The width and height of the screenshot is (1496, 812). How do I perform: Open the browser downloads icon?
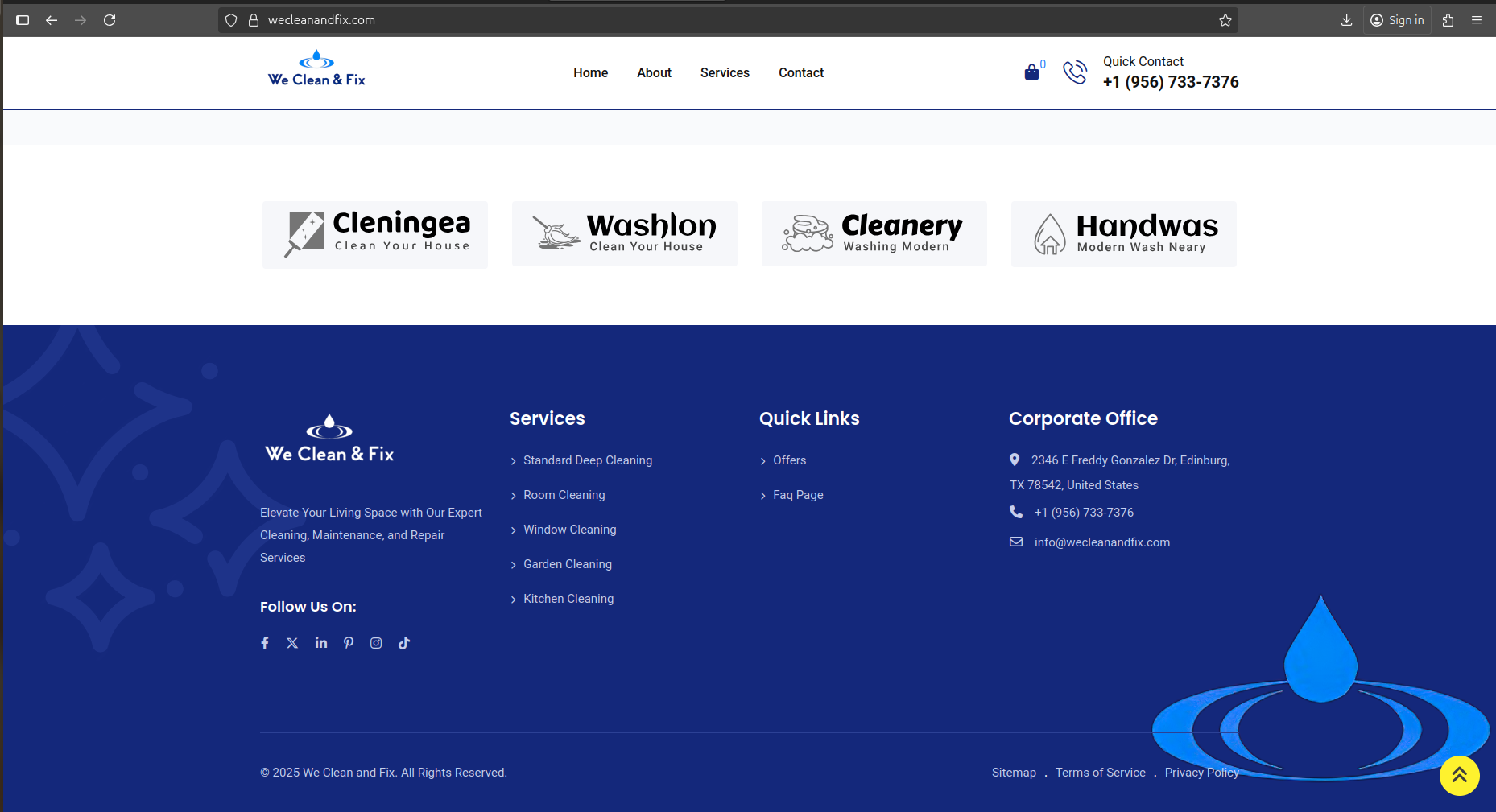(1346, 20)
